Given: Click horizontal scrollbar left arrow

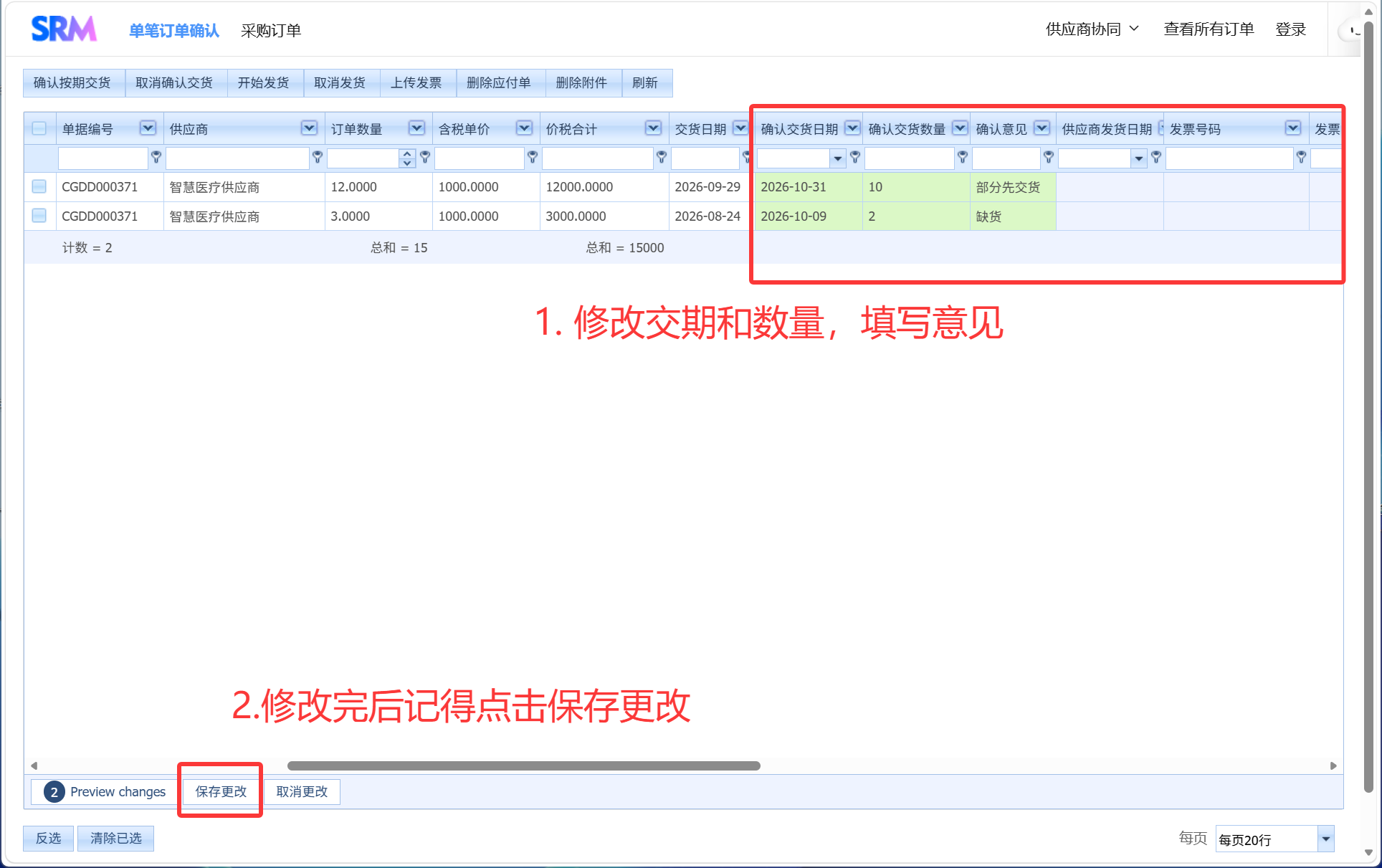Looking at the screenshot, I should [34, 766].
